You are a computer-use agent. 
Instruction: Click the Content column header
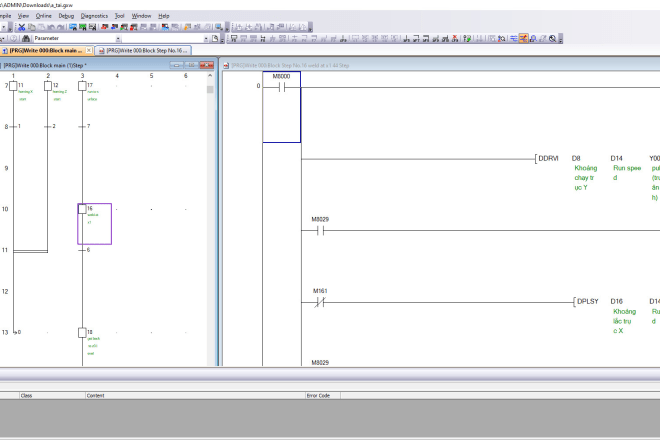(195, 395)
